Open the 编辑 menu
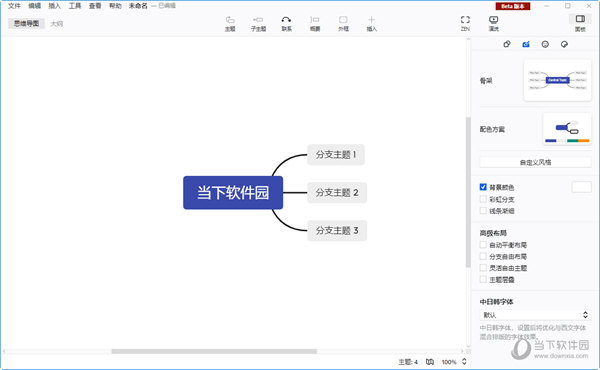The image size is (600, 370). (x=34, y=6)
